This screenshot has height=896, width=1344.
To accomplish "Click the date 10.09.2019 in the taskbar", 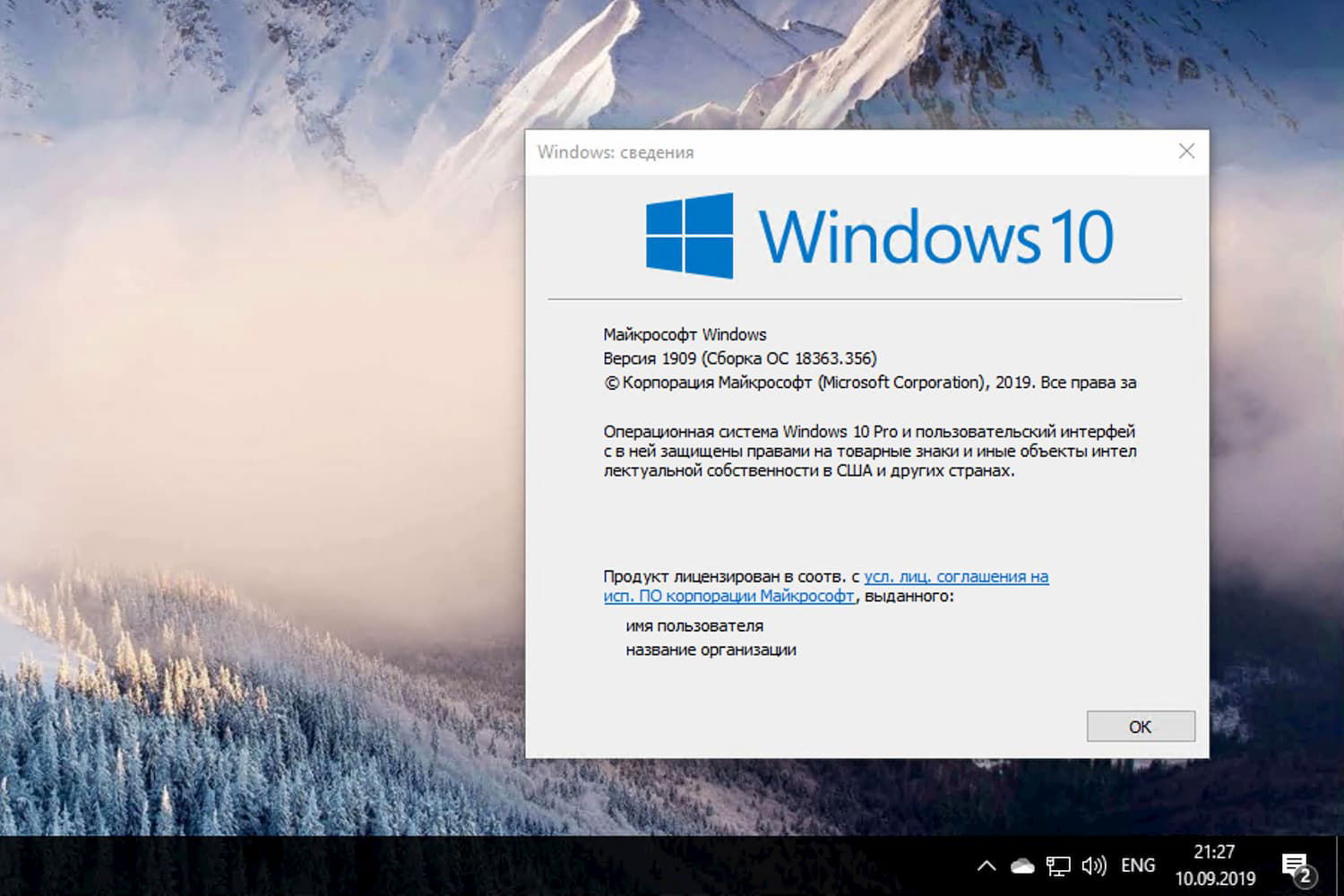I will [1216, 880].
